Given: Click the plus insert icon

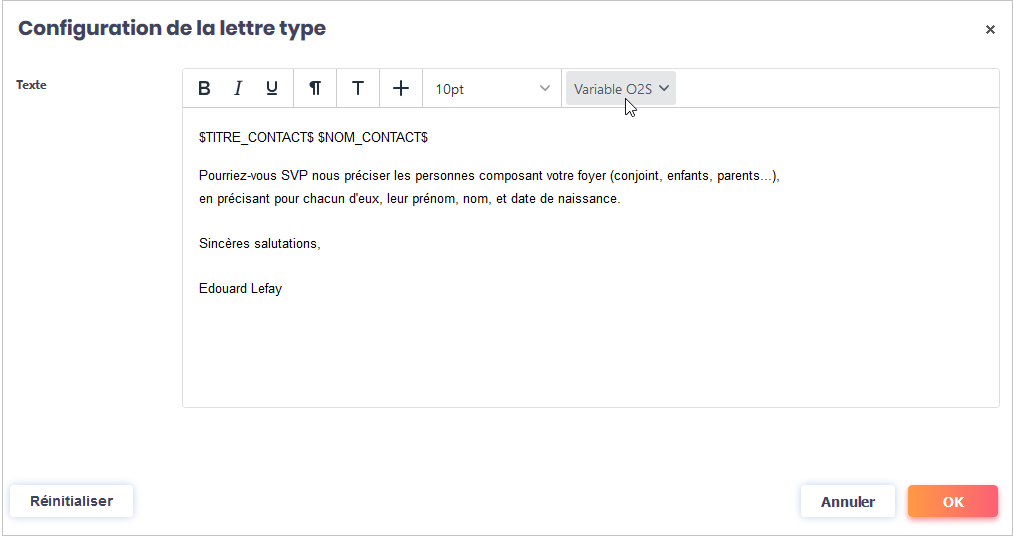Looking at the screenshot, I should pos(401,88).
